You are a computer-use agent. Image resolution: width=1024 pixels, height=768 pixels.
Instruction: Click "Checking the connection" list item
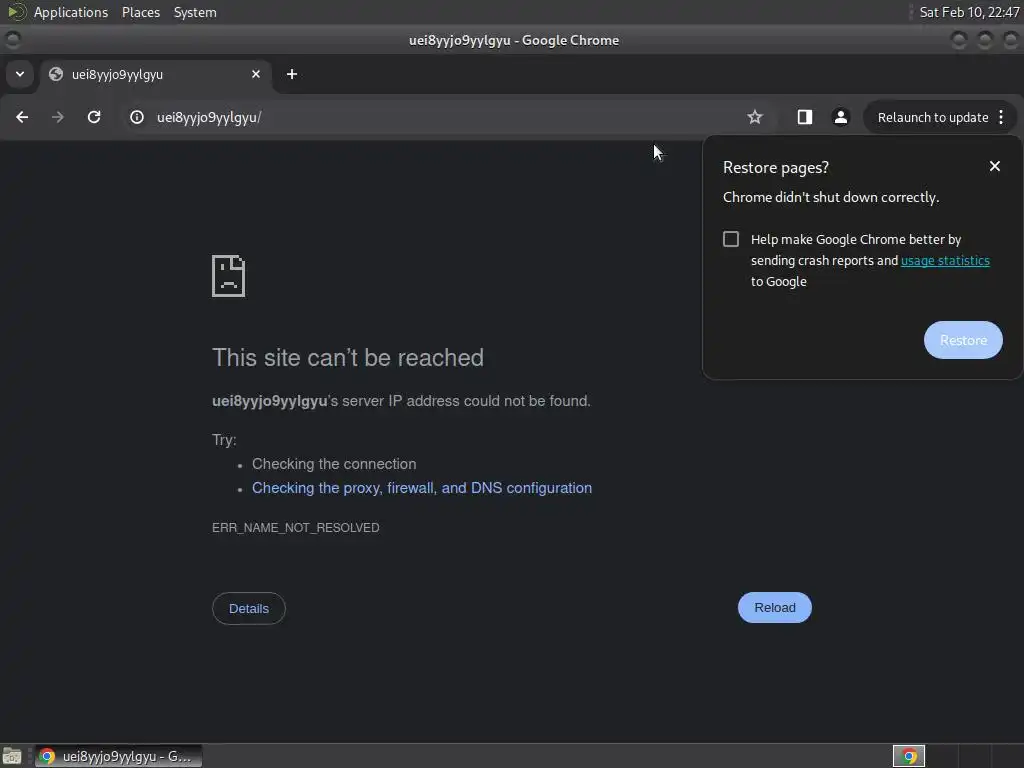(x=334, y=464)
